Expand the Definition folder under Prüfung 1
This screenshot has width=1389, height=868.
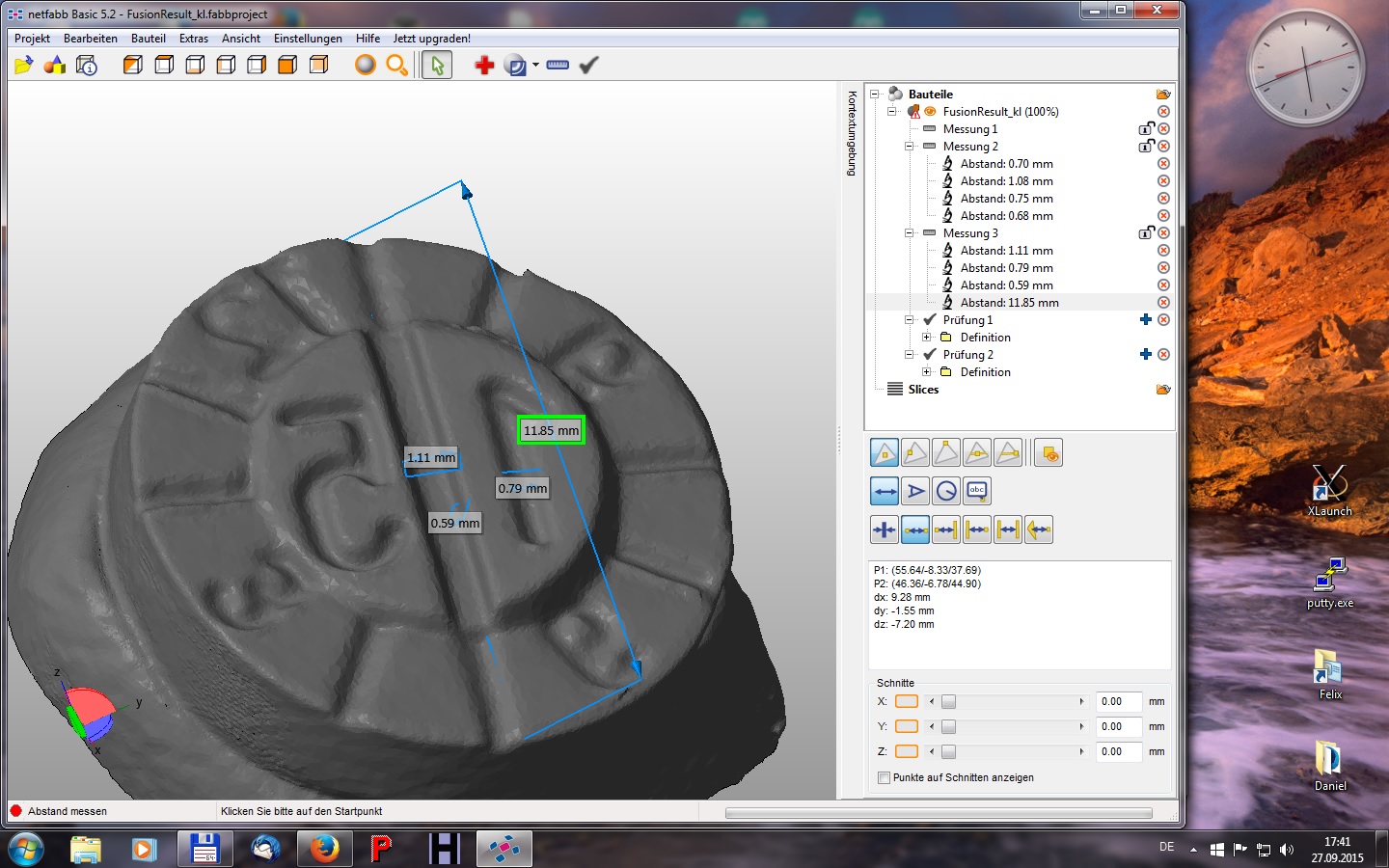(x=926, y=338)
